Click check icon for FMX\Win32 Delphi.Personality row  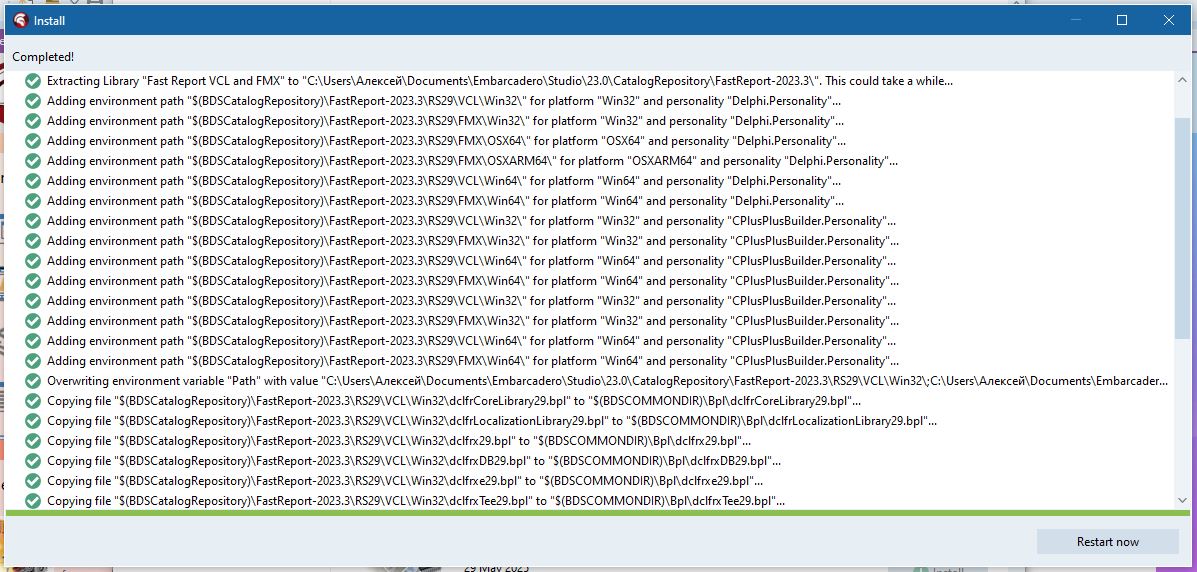pyautogui.click(x=32, y=121)
